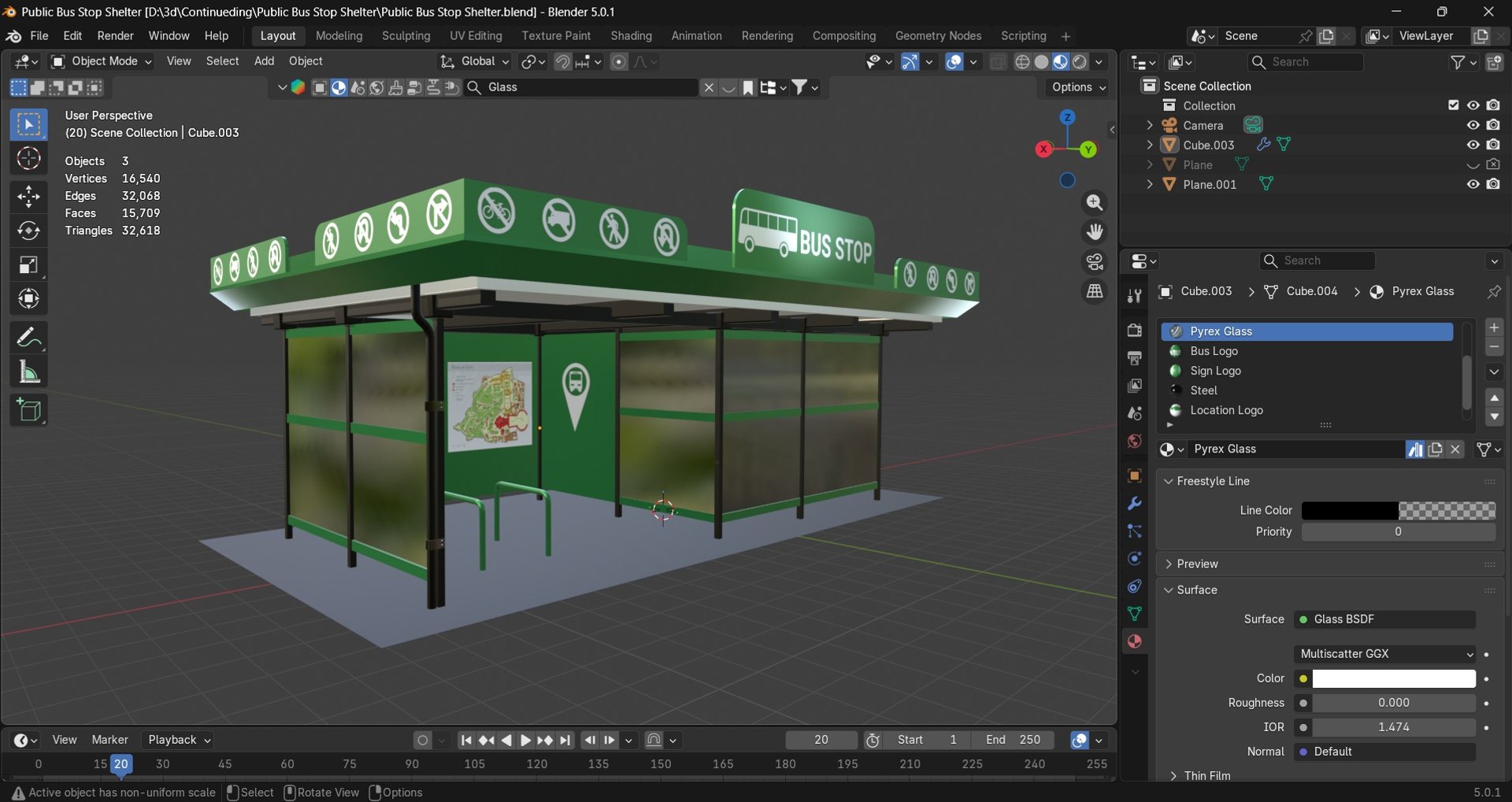Uncheck the Collection exclude checkbox
1512x802 pixels.
tap(1454, 105)
